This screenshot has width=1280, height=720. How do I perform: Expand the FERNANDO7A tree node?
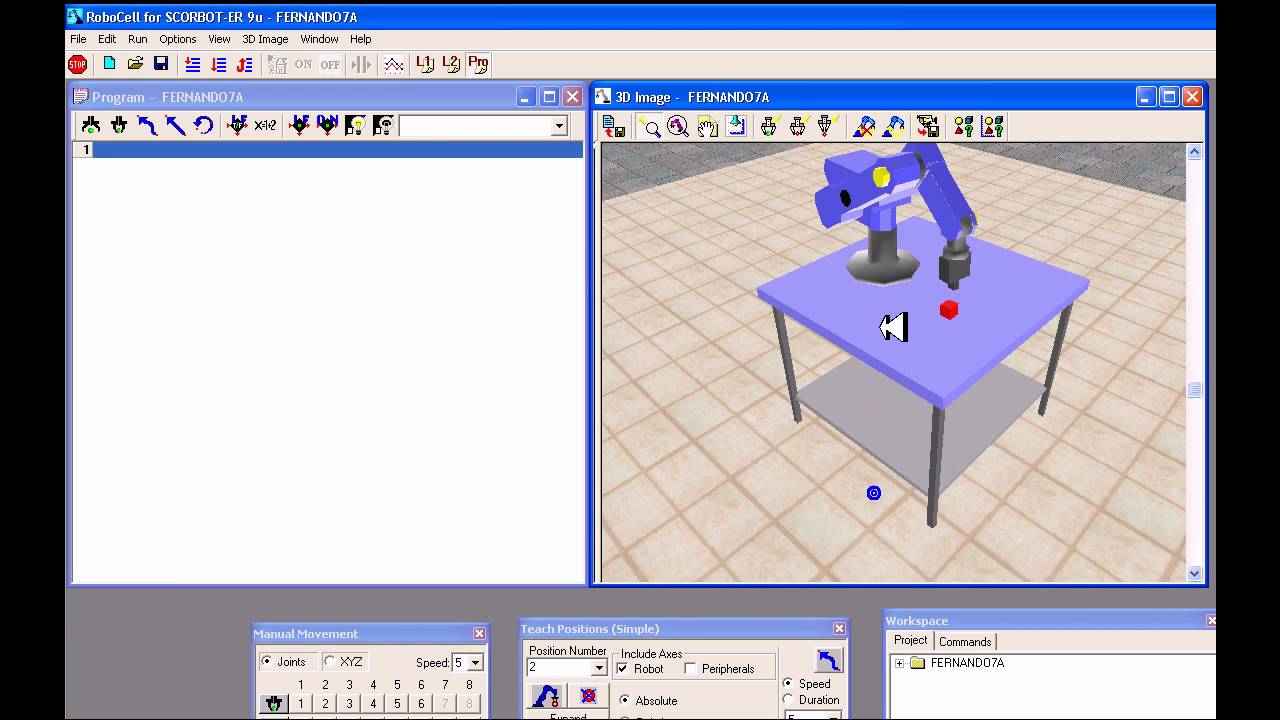(899, 663)
